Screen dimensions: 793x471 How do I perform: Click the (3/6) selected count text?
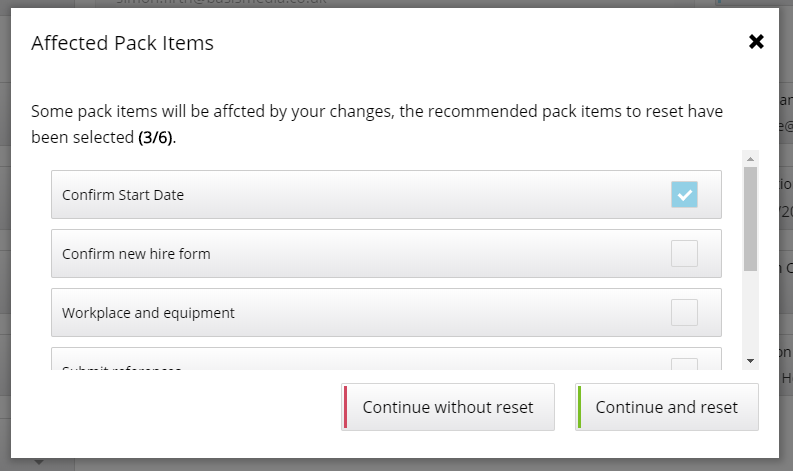point(156,137)
